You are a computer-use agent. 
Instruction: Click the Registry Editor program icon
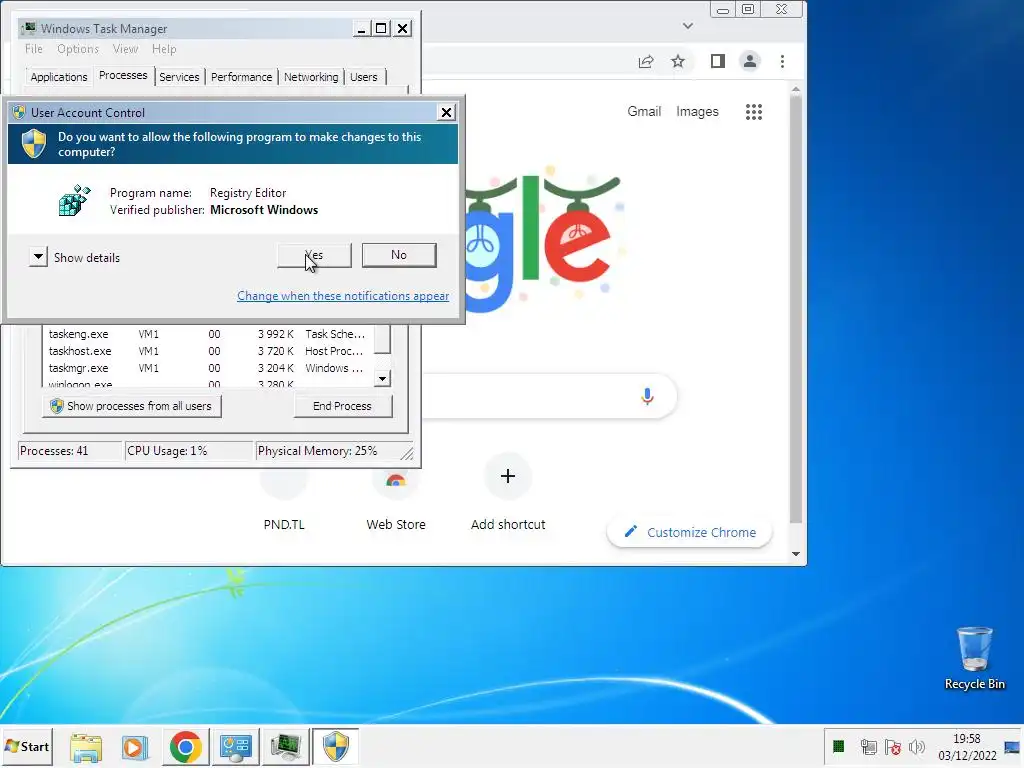[74, 200]
